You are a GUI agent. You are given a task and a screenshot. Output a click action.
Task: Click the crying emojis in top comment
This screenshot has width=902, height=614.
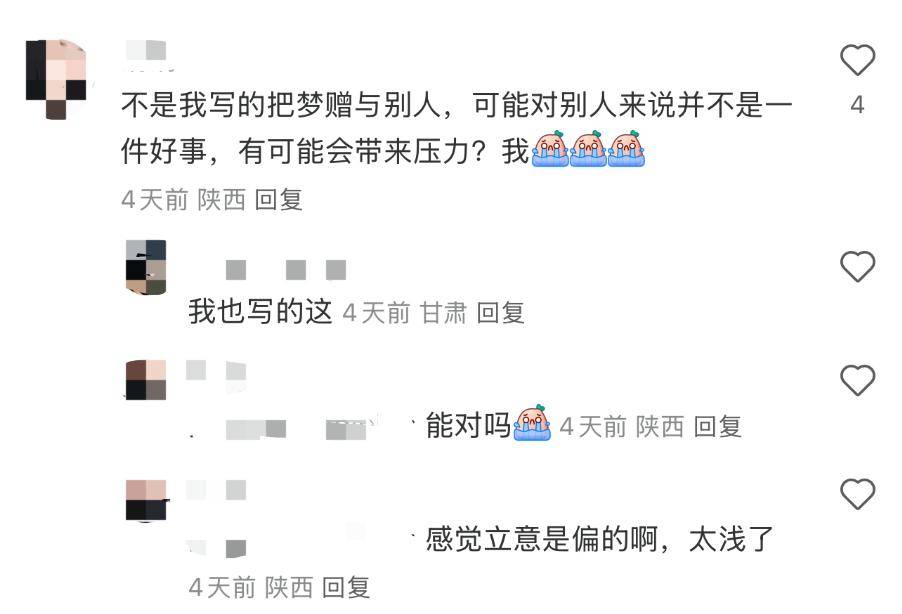588,149
